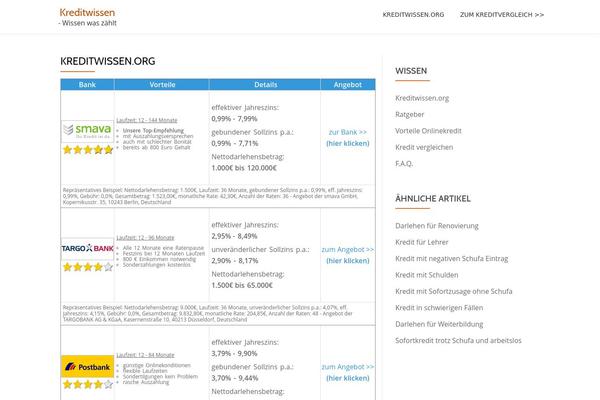Click the 'Unsere Top-Empfehlung' bullet text

click(153, 131)
